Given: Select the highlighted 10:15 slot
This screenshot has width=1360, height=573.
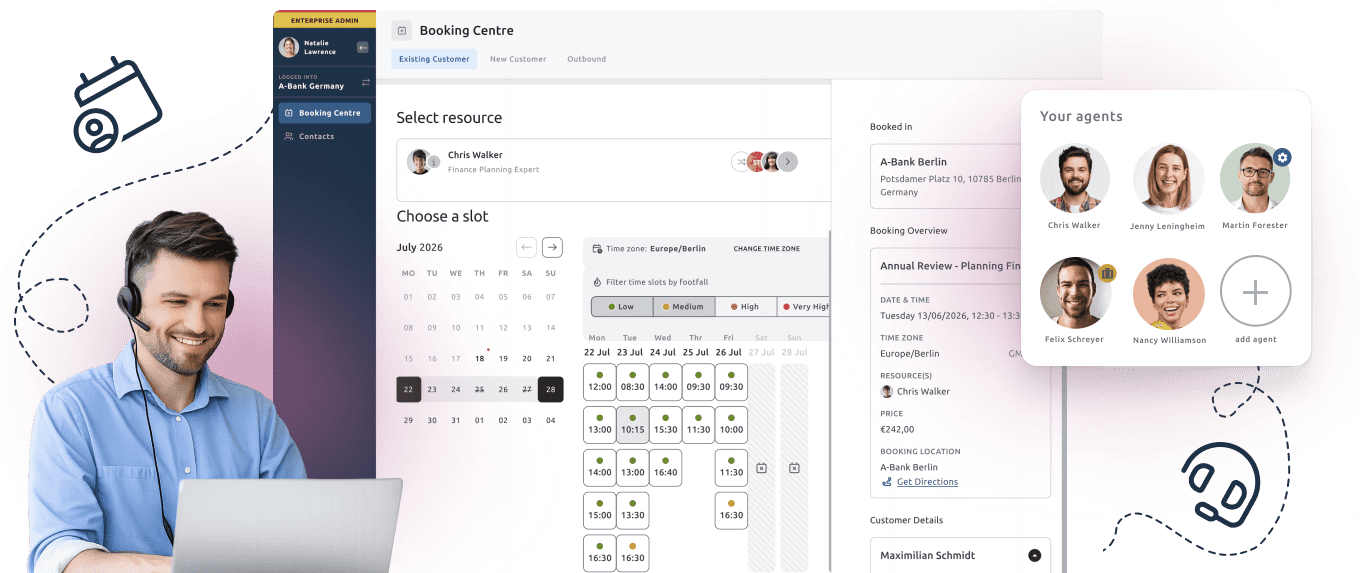Looking at the screenshot, I should 633,425.
